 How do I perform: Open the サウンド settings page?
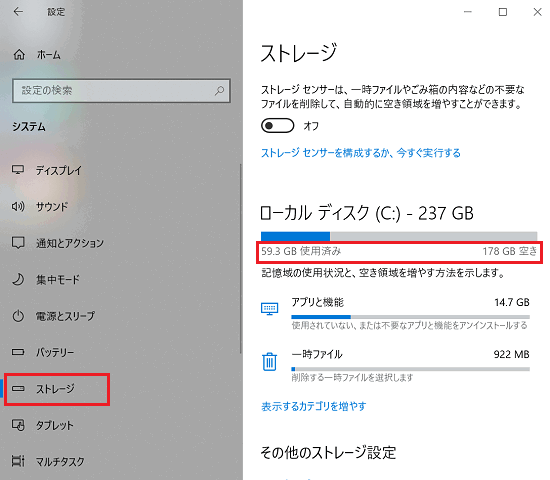point(52,207)
